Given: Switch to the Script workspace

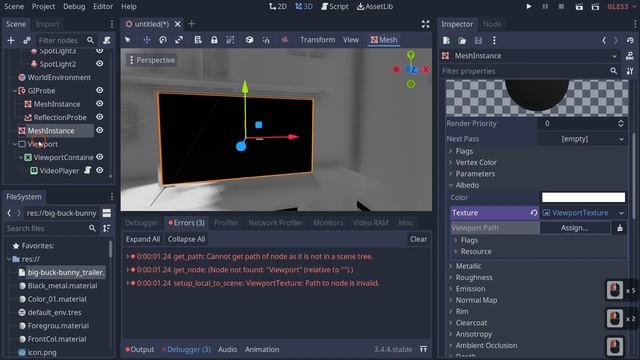Looking at the screenshot, I should click(335, 7).
